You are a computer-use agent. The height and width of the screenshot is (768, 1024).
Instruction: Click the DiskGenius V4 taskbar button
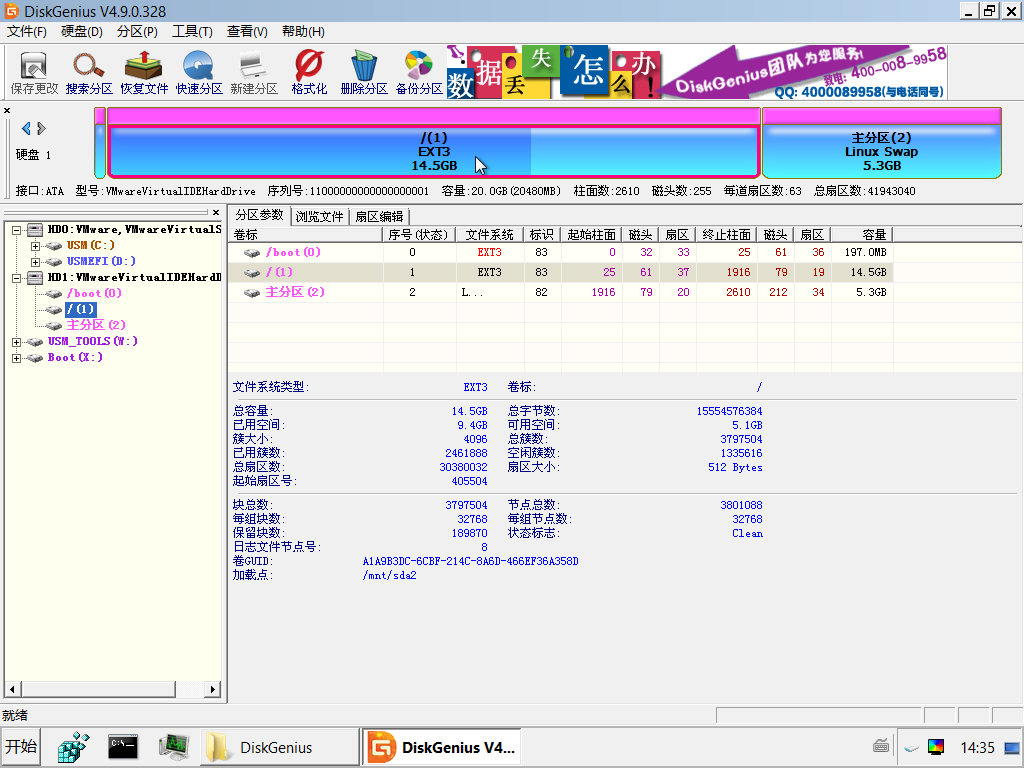(444, 747)
